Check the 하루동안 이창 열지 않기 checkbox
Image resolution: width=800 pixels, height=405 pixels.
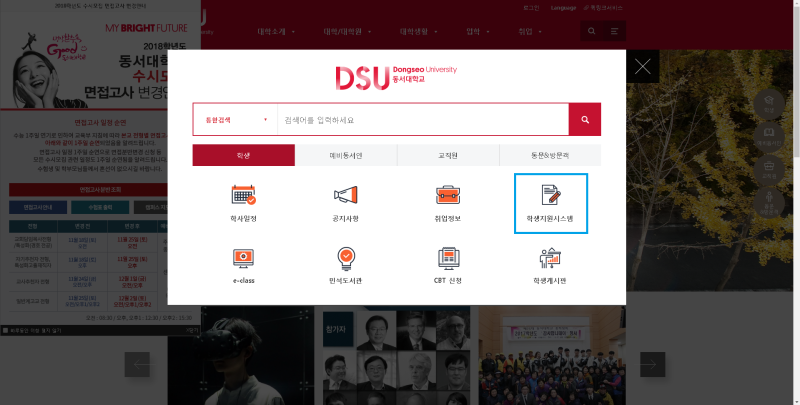tap(5, 331)
